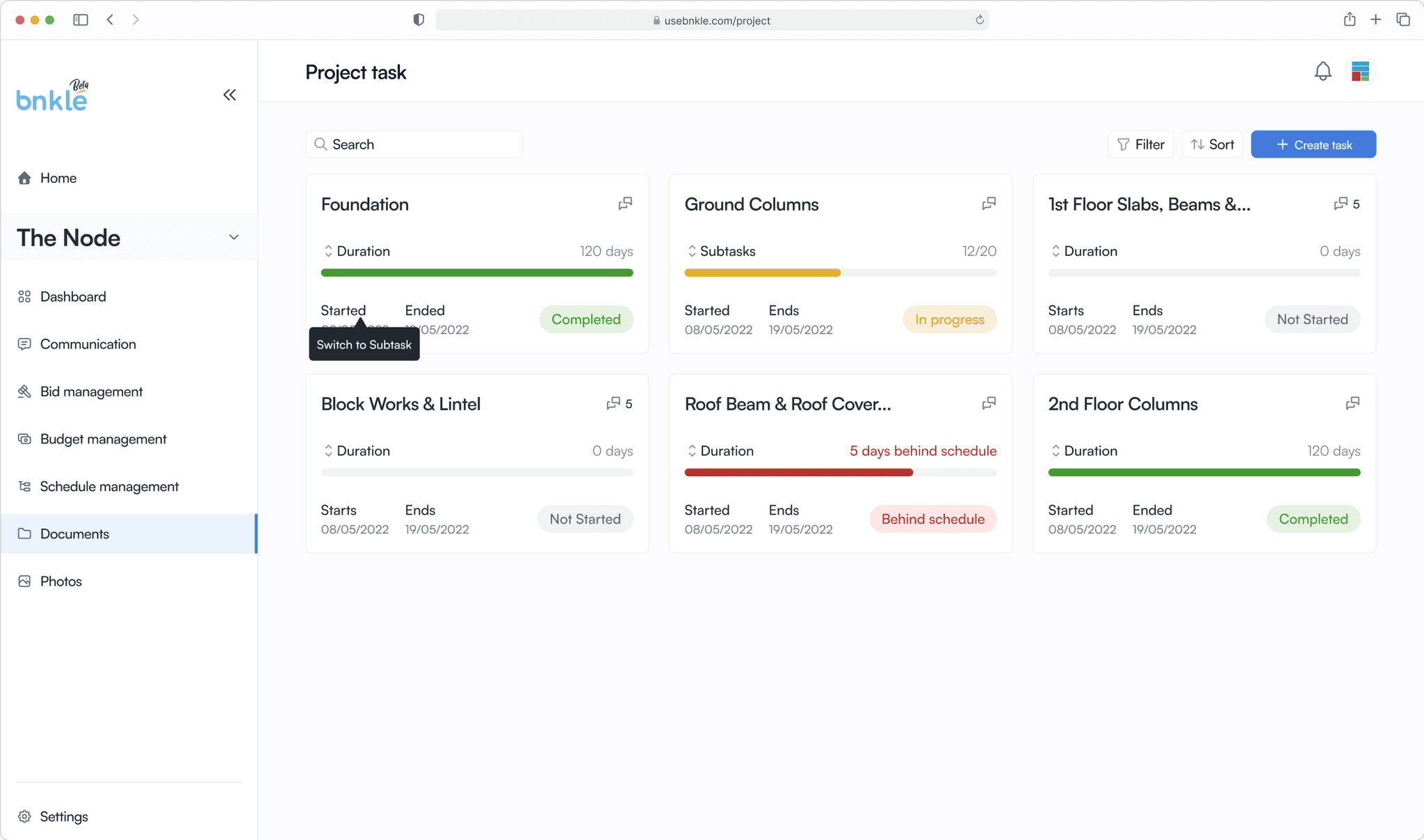This screenshot has width=1424, height=840.
Task: Click the usebnkle.com/project address bar
Action: point(712,20)
